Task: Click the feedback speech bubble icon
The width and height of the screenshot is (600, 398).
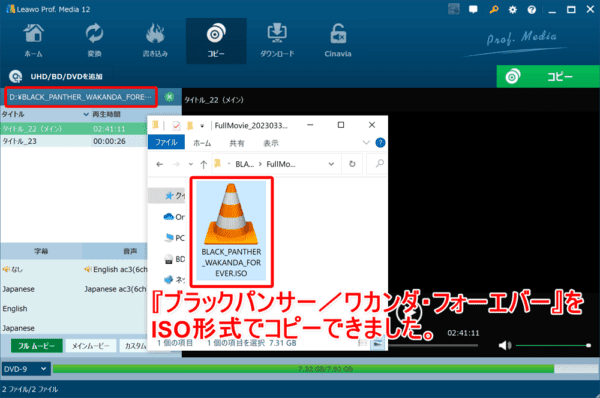Action: pyautogui.click(x=473, y=10)
